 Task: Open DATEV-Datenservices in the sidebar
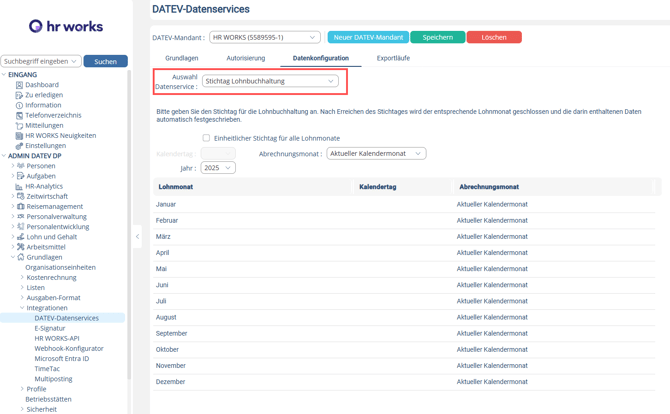point(67,318)
